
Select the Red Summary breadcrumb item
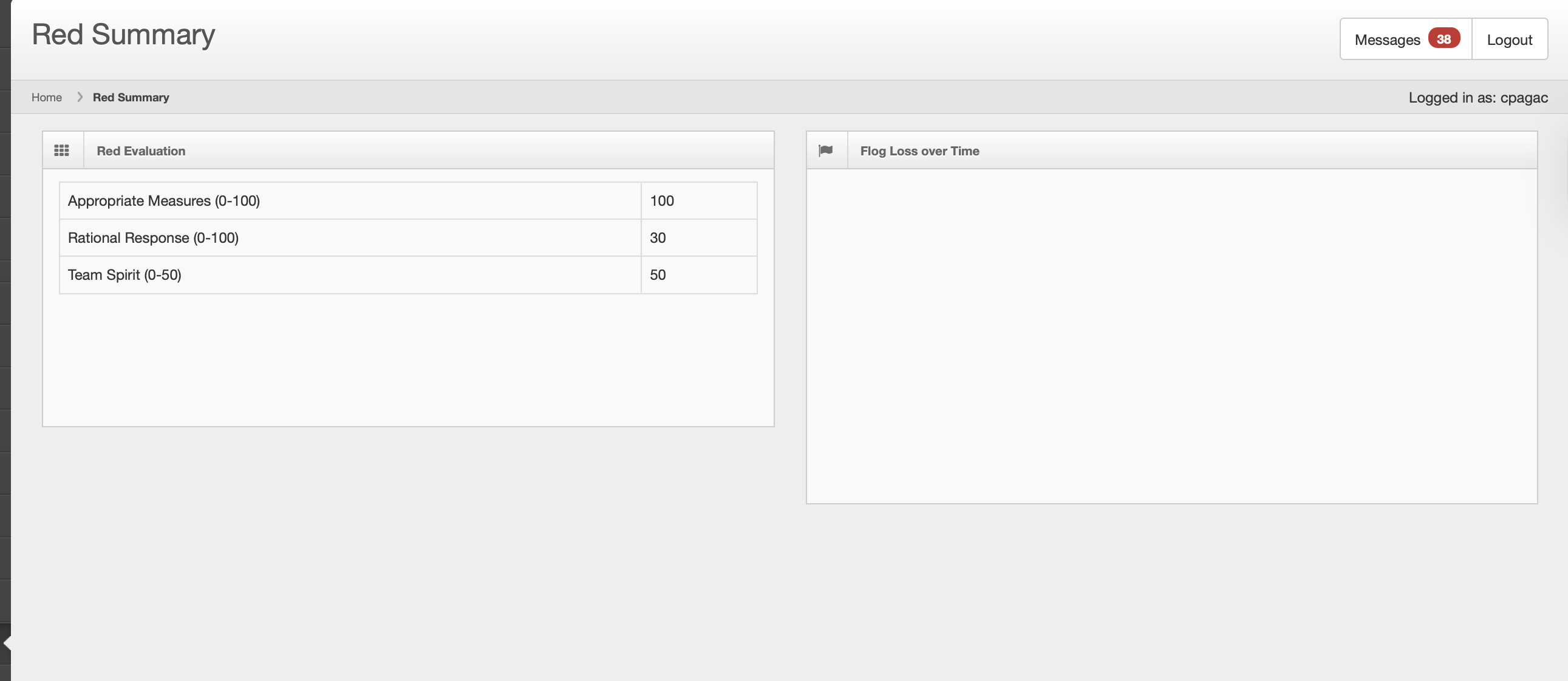130,97
